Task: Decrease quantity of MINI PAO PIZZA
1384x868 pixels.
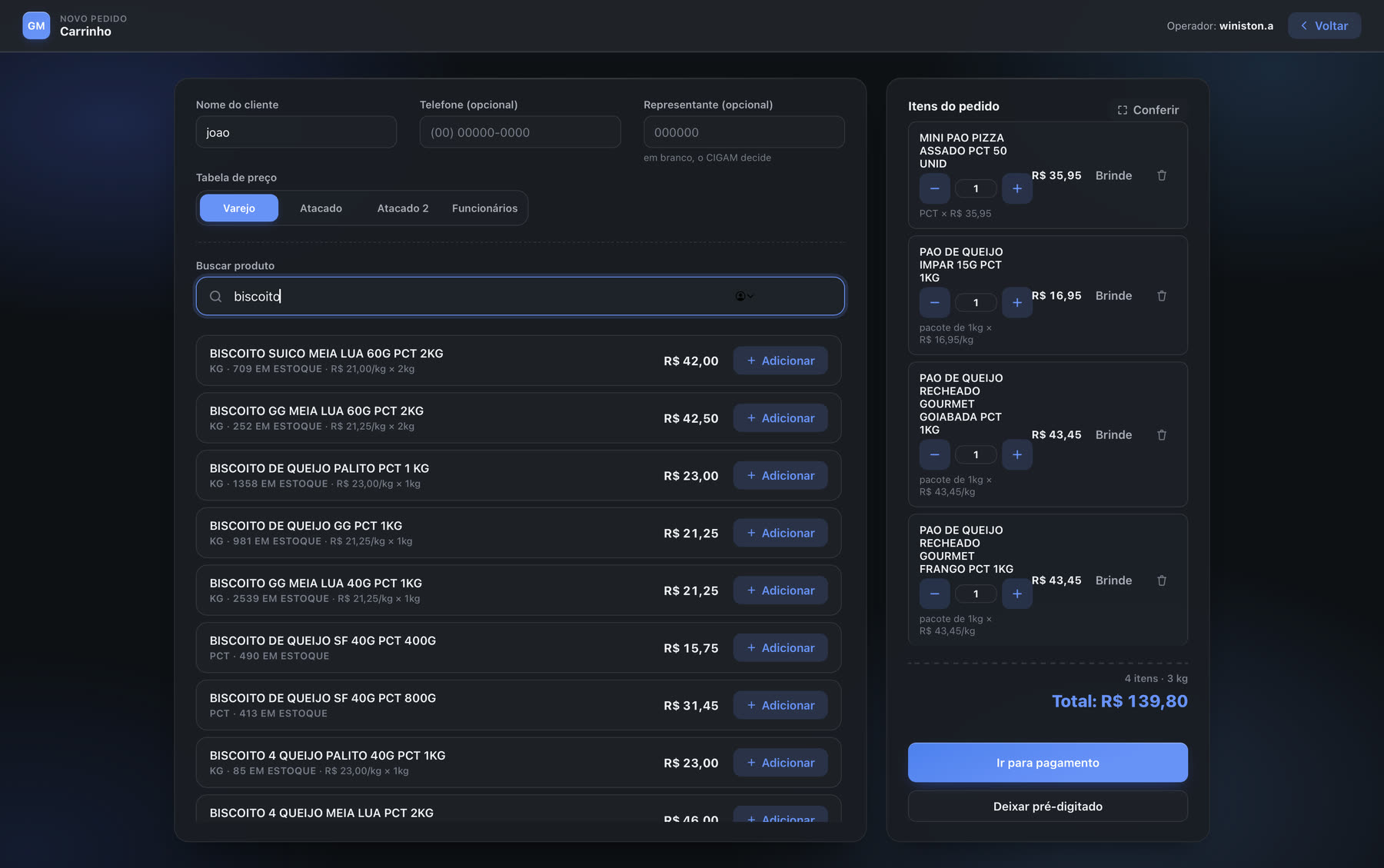Action: tap(934, 188)
